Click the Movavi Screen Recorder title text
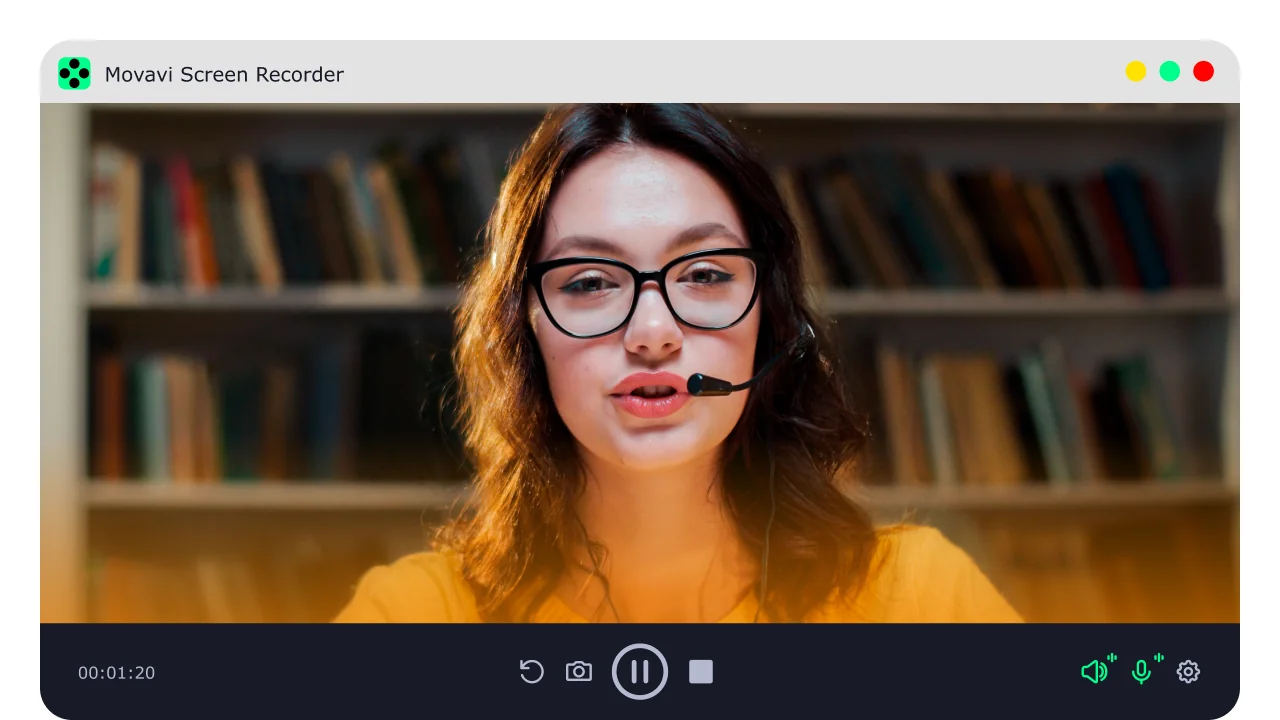1280x720 pixels. click(224, 74)
